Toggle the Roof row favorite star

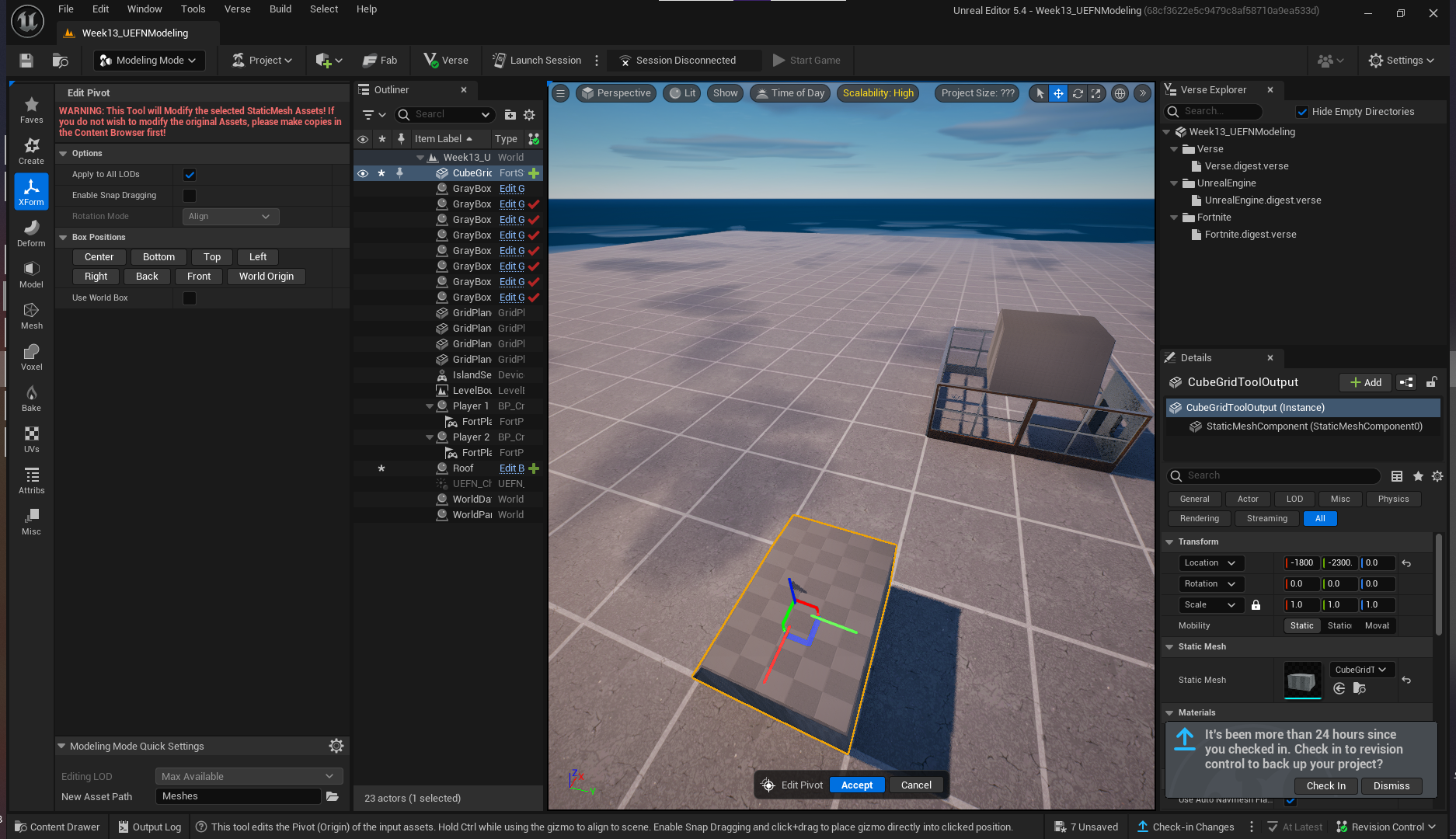click(x=381, y=468)
